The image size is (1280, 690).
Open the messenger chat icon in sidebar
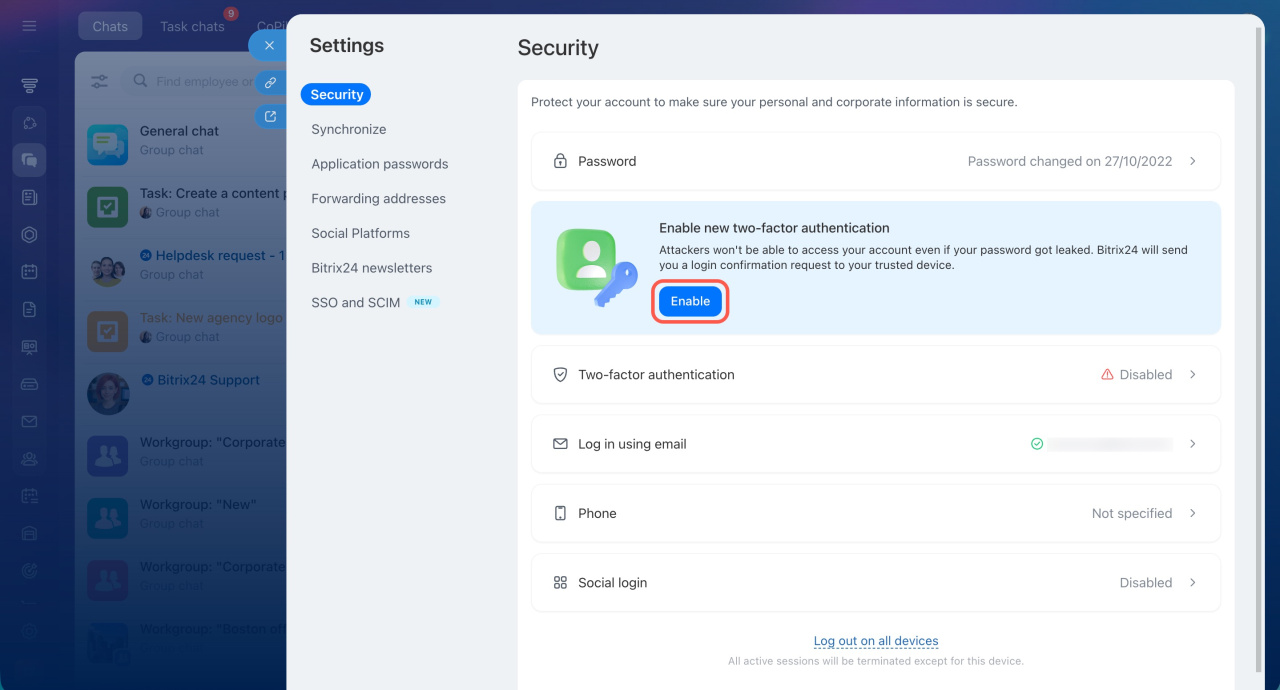point(29,160)
